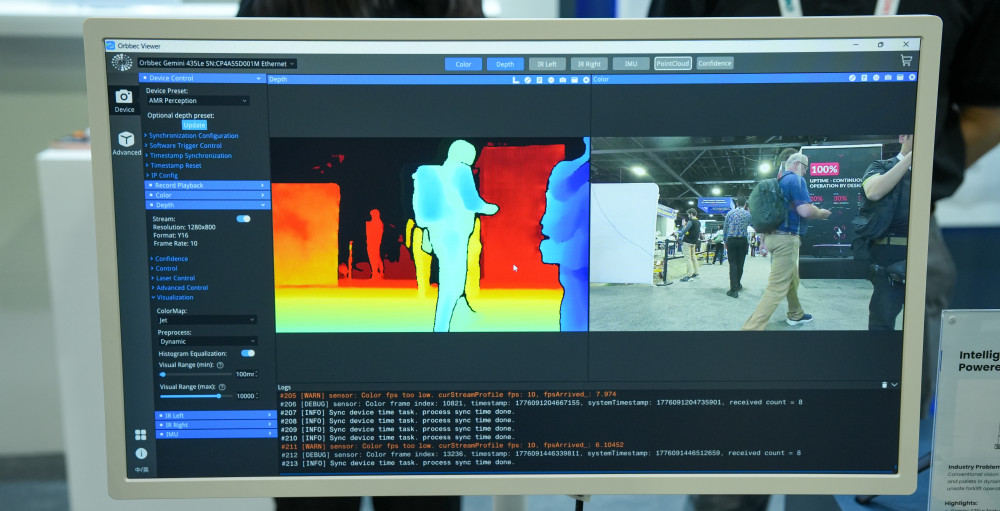Viewport: 1000px width, 511px height.
Task: Clear logs with the trash icon
Action: click(x=884, y=385)
